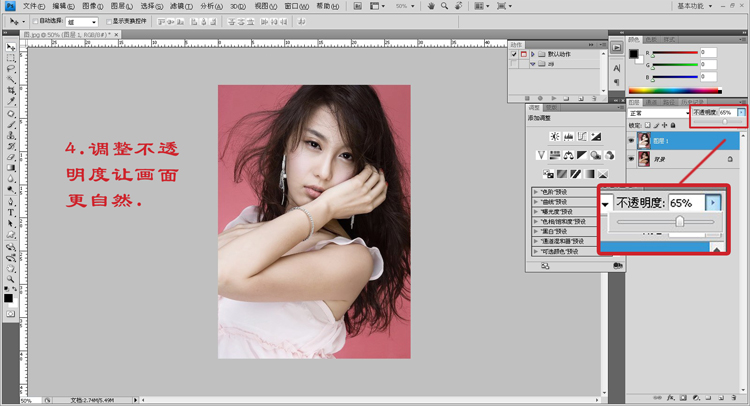The image size is (750, 406).
Task: Expand the 默认动作 action set
Action: point(533,53)
